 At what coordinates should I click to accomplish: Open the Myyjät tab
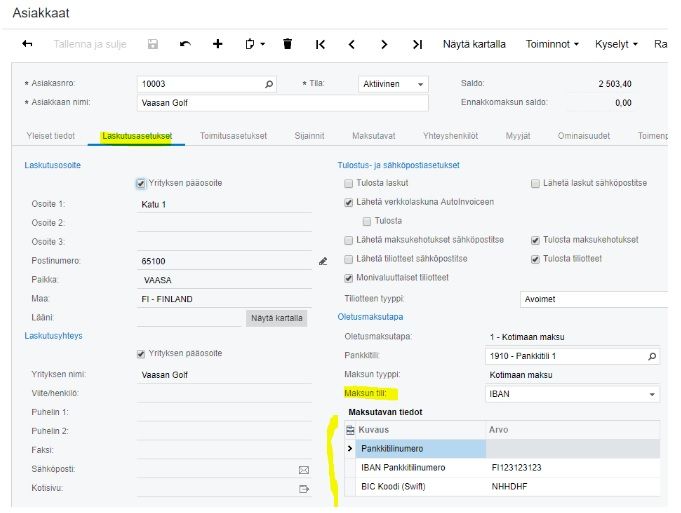[x=518, y=136]
